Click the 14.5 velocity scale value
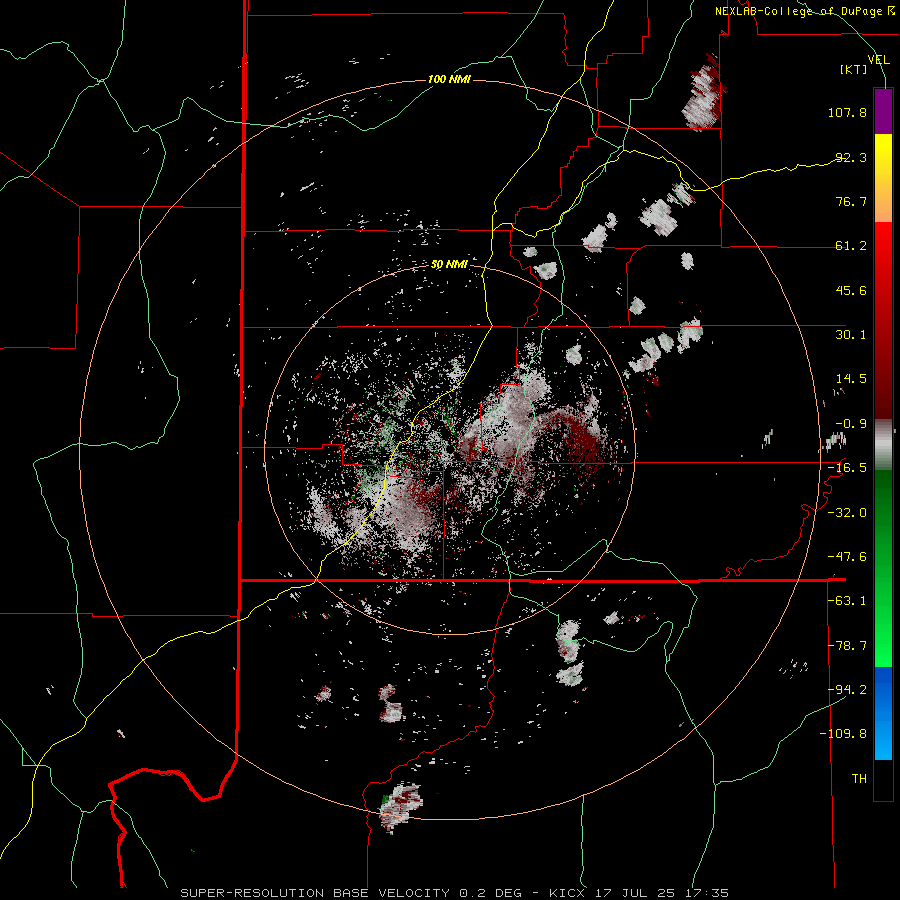 [x=851, y=379]
